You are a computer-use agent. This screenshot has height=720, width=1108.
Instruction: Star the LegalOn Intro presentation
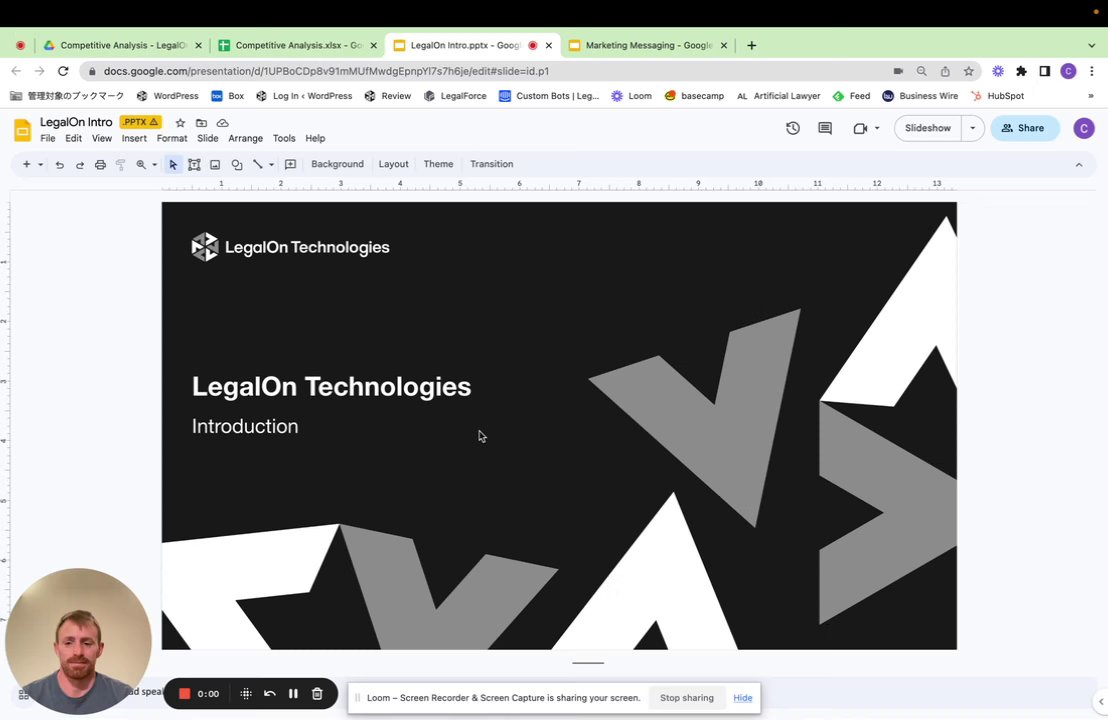(x=180, y=123)
